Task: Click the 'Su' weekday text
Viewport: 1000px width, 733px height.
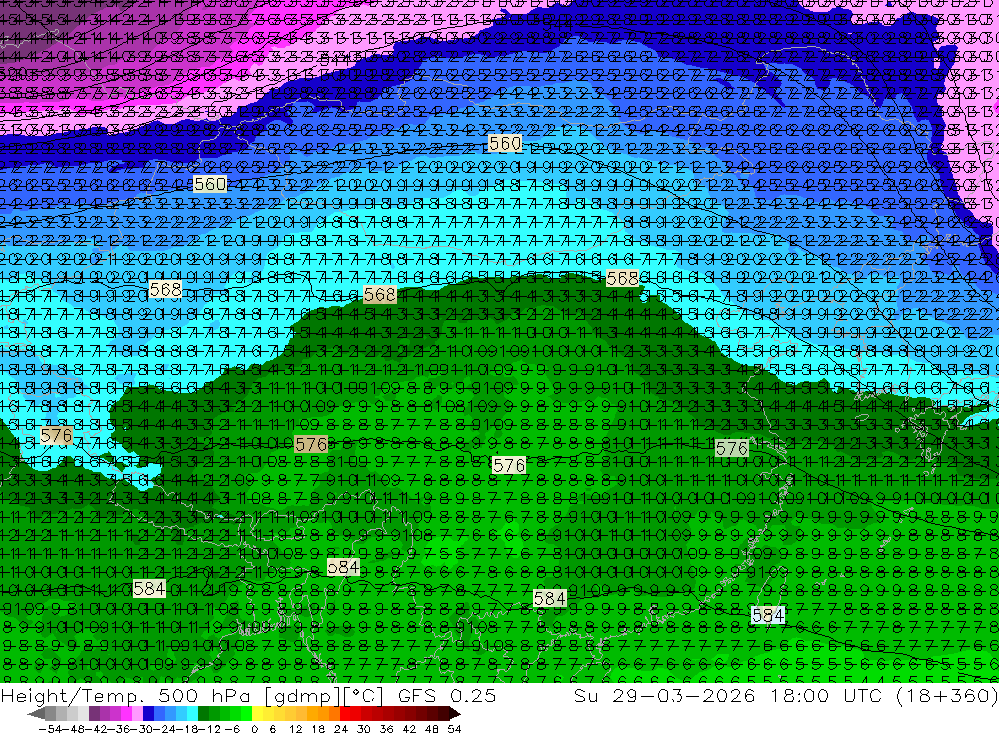Action: coord(586,696)
